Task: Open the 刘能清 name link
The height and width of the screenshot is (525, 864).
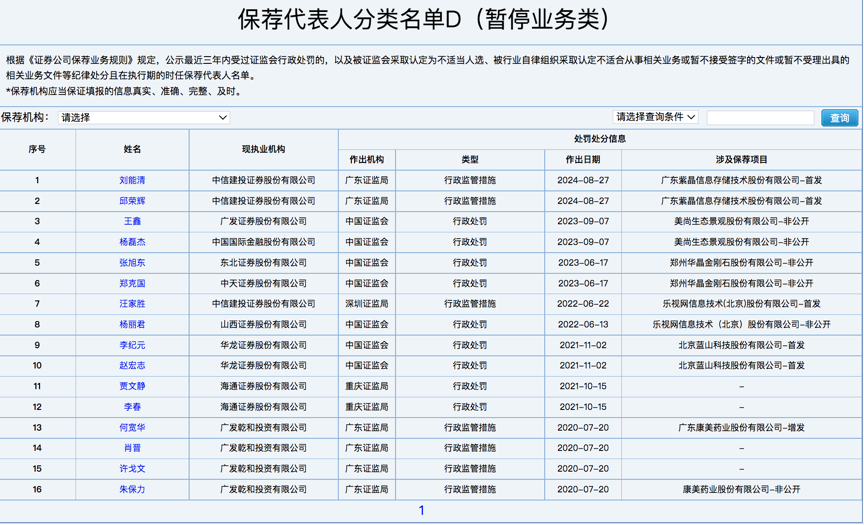Action: coord(132,180)
